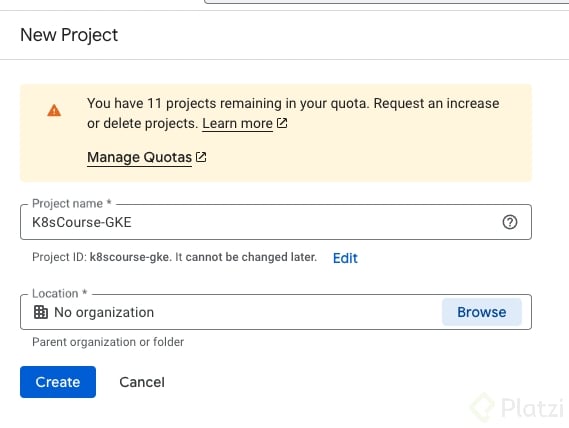Click the organization building icon
569x428 pixels.
click(x=41, y=312)
